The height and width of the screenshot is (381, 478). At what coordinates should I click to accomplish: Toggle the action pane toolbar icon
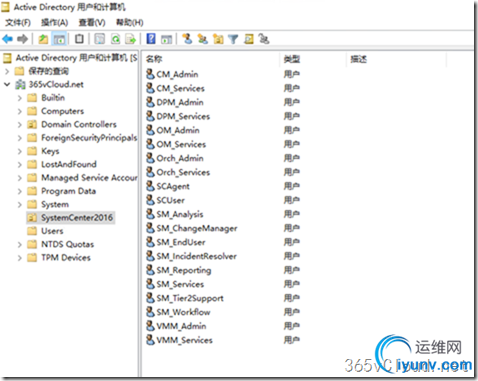tap(166, 39)
